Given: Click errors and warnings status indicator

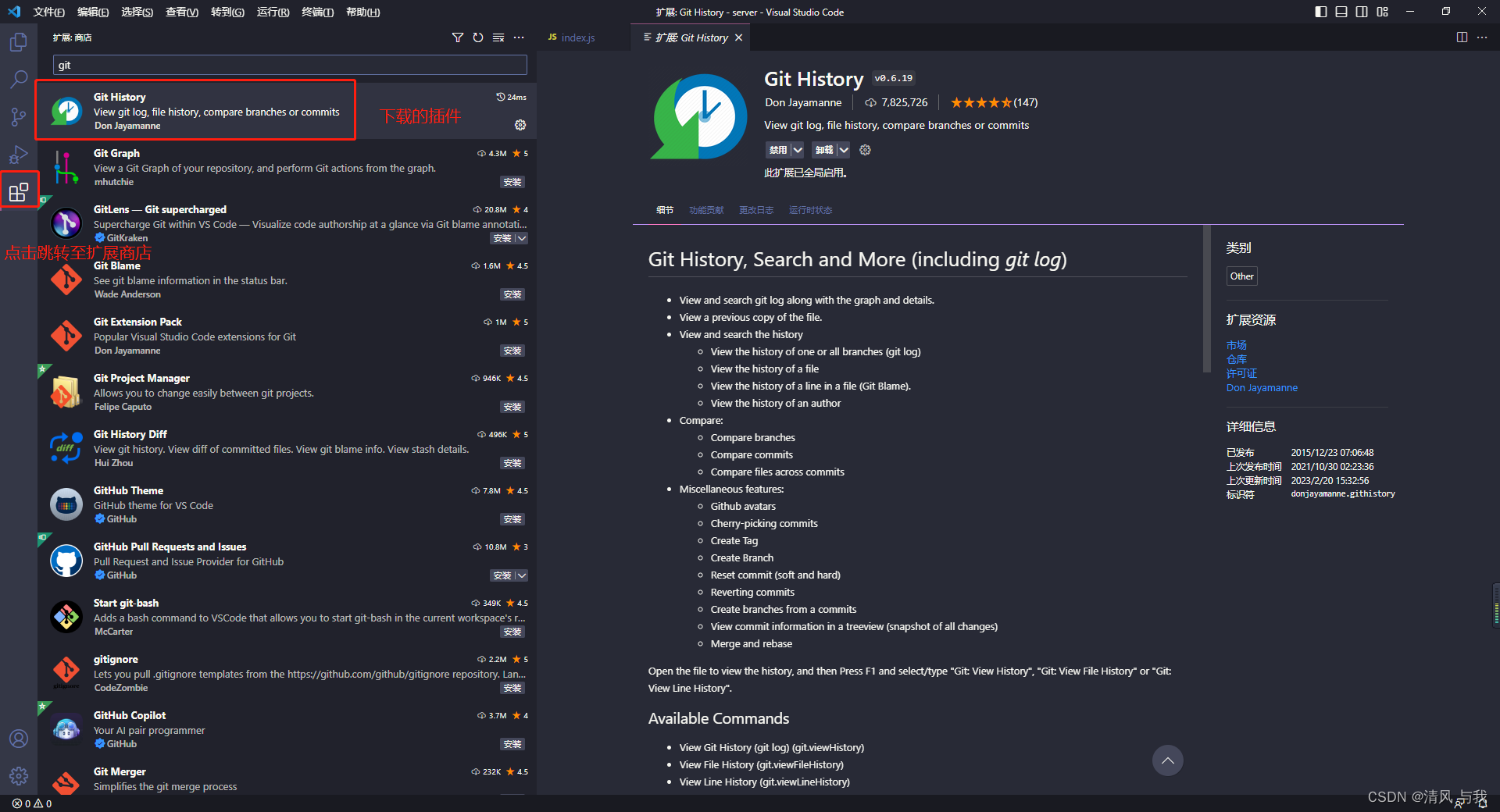Looking at the screenshot, I should pyautogui.click(x=32, y=803).
